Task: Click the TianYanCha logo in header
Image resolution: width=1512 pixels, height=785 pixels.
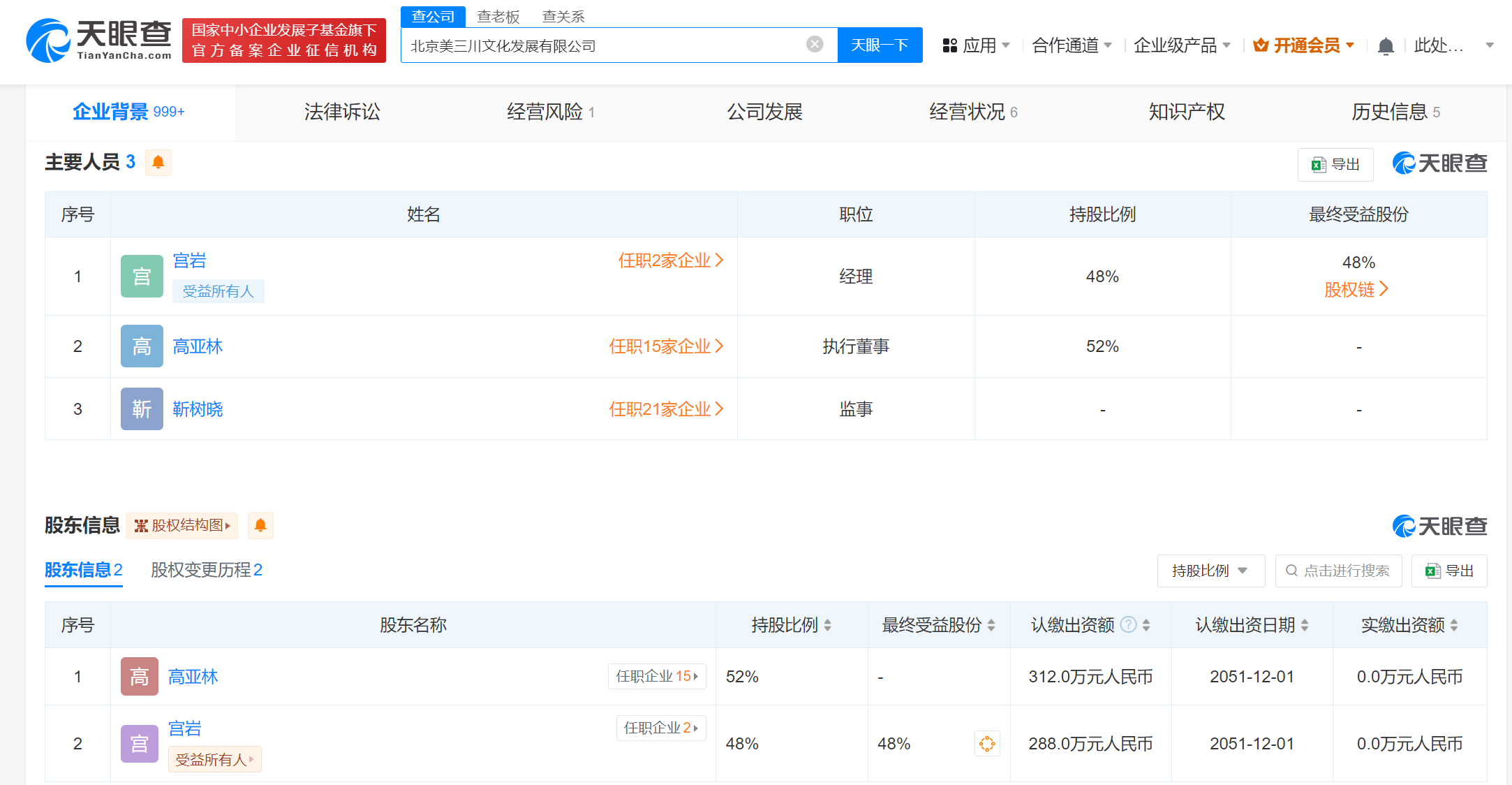Action: click(x=99, y=41)
